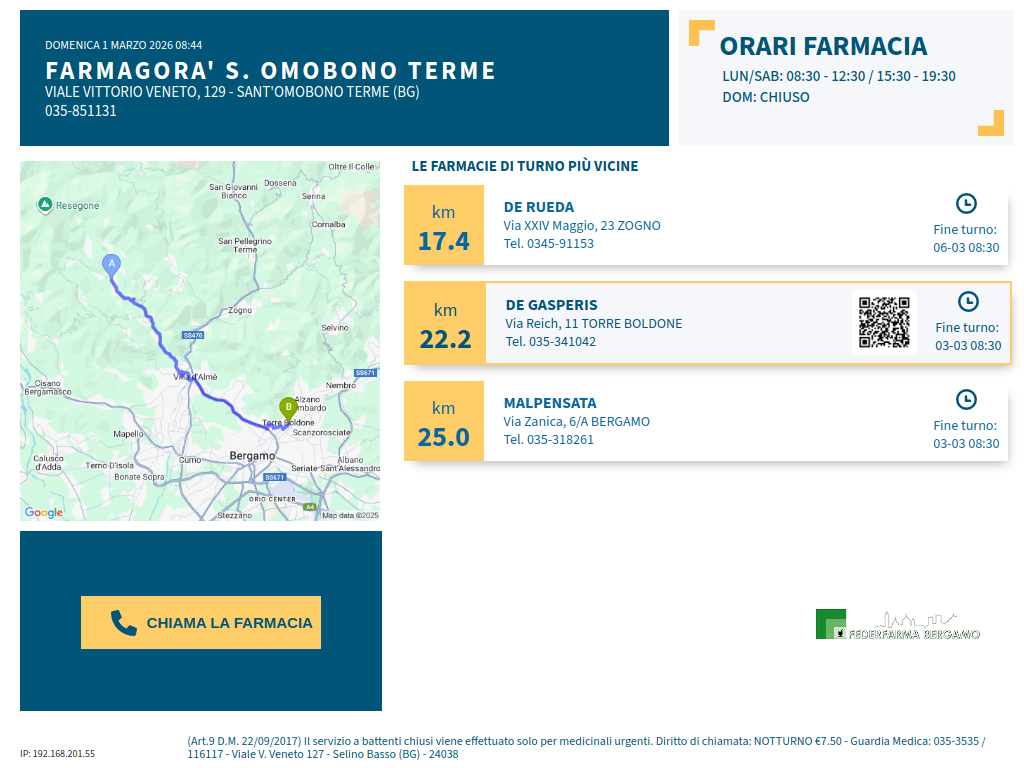The image size is (1024, 768).
Task: Click the Google logo on the map
Action: 44,513
